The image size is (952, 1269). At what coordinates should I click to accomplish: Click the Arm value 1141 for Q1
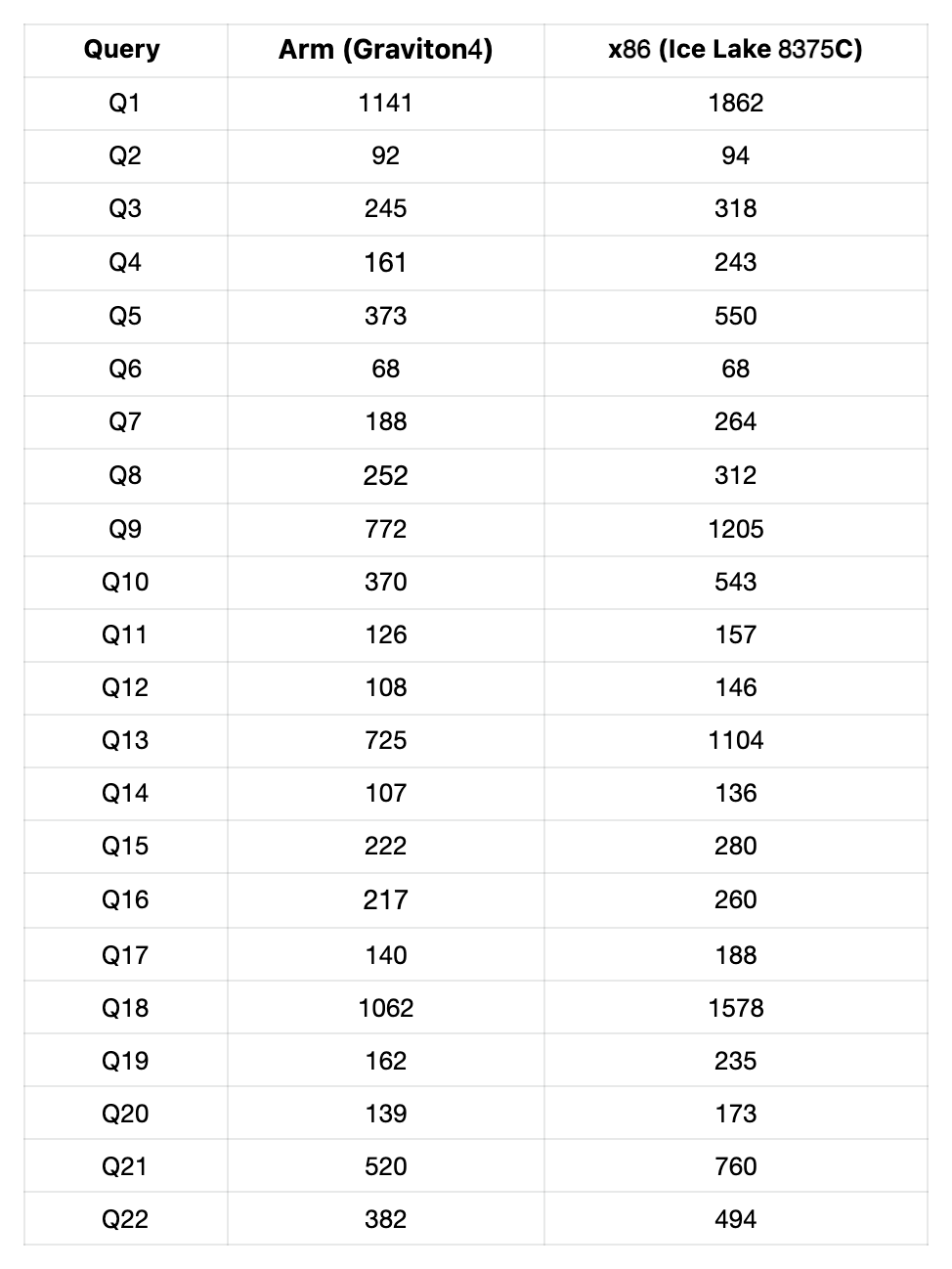coord(385,103)
